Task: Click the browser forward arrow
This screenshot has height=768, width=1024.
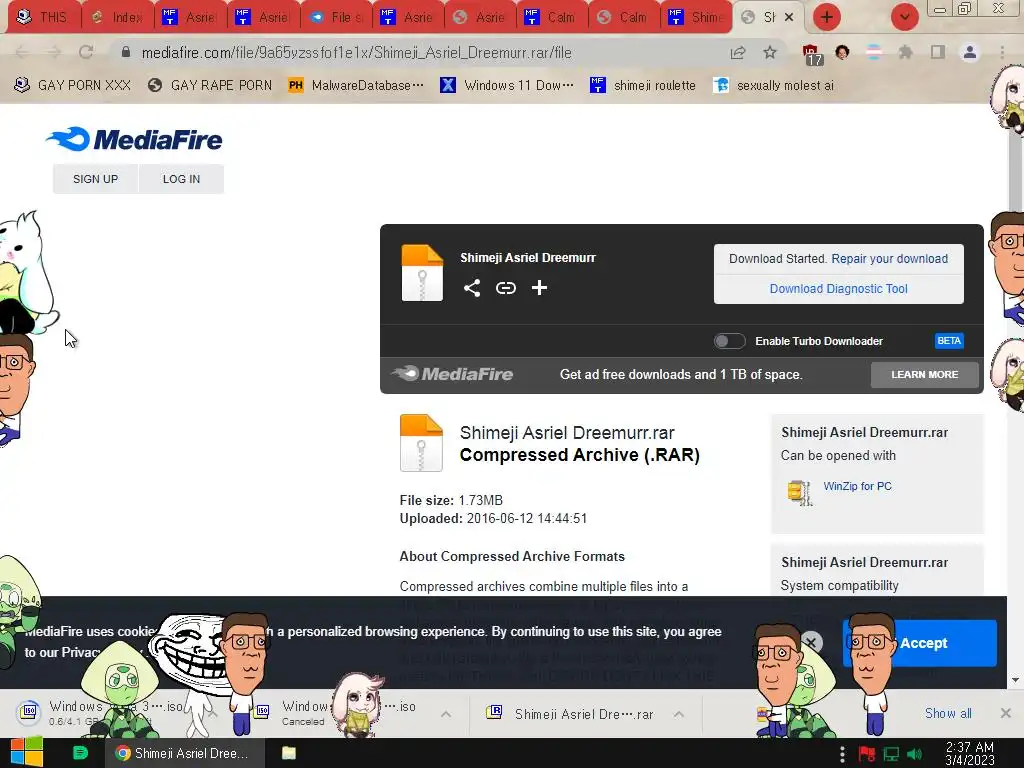Action: pyautogui.click(x=54, y=53)
